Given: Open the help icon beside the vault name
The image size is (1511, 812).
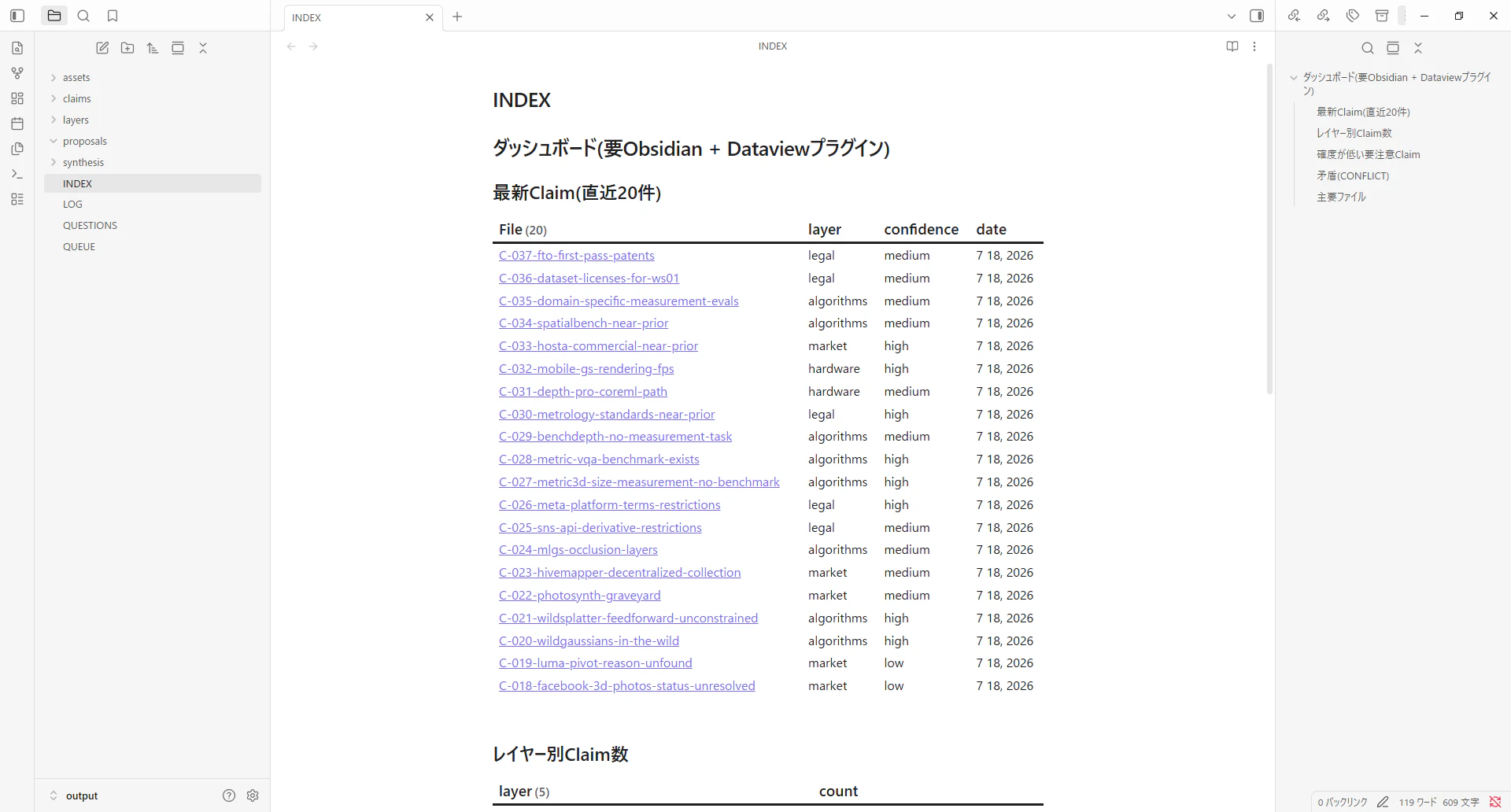Looking at the screenshot, I should point(229,795).
